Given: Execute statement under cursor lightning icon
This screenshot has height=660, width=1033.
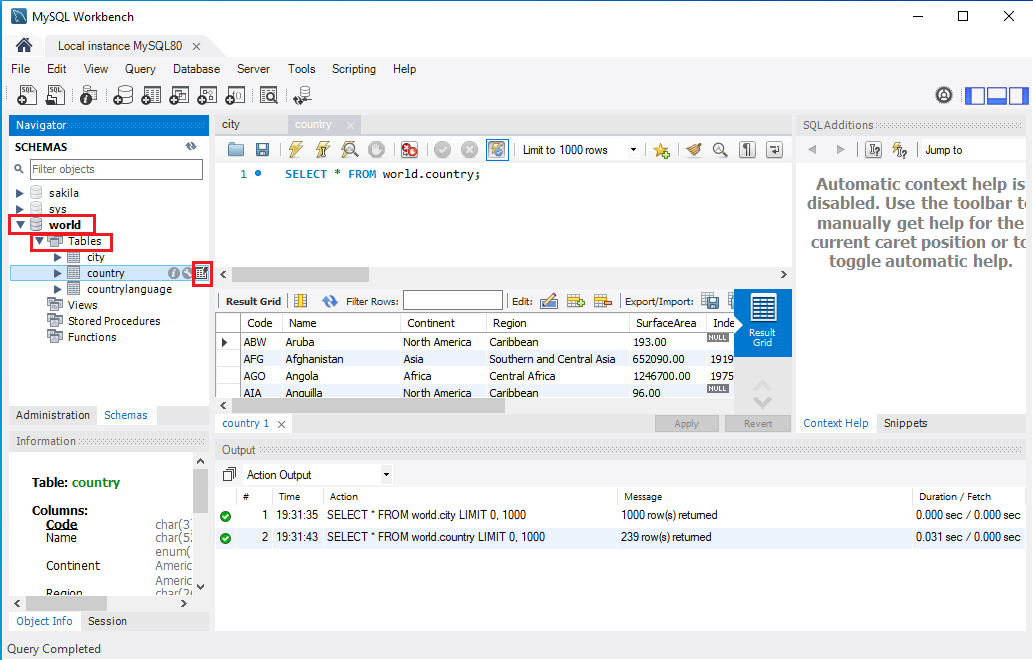Looking at the screenshot, I should coord(322,150).
